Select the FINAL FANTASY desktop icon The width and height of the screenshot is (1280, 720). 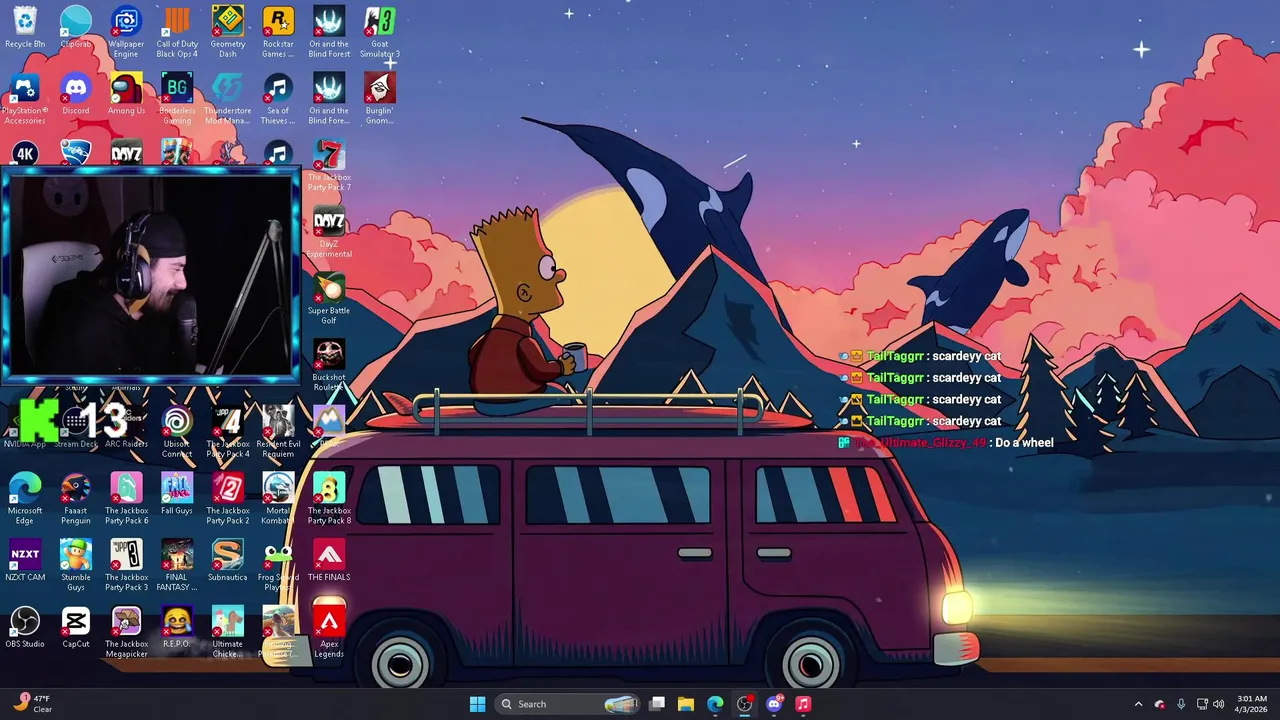tap(177, 566)
